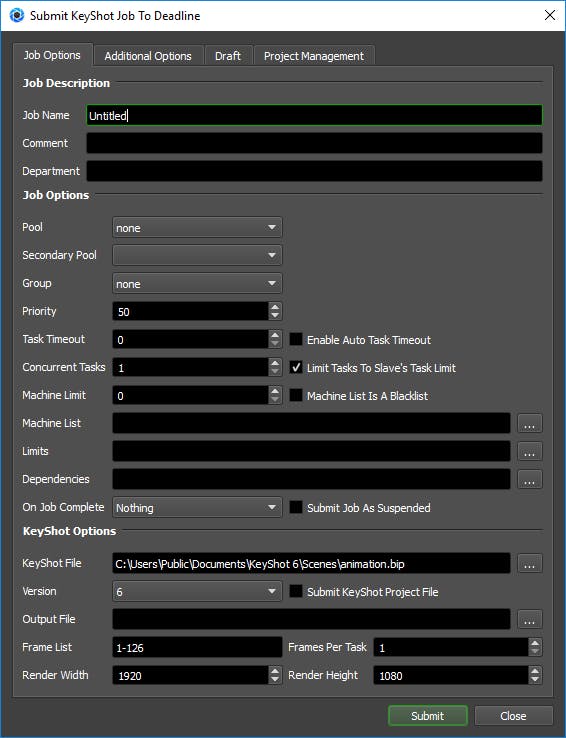The height and width of the screenshot is (738, 566).
Task: Increase Frames Per Task with up arrow
Action: pyautogui.click(x=535, y=642)
